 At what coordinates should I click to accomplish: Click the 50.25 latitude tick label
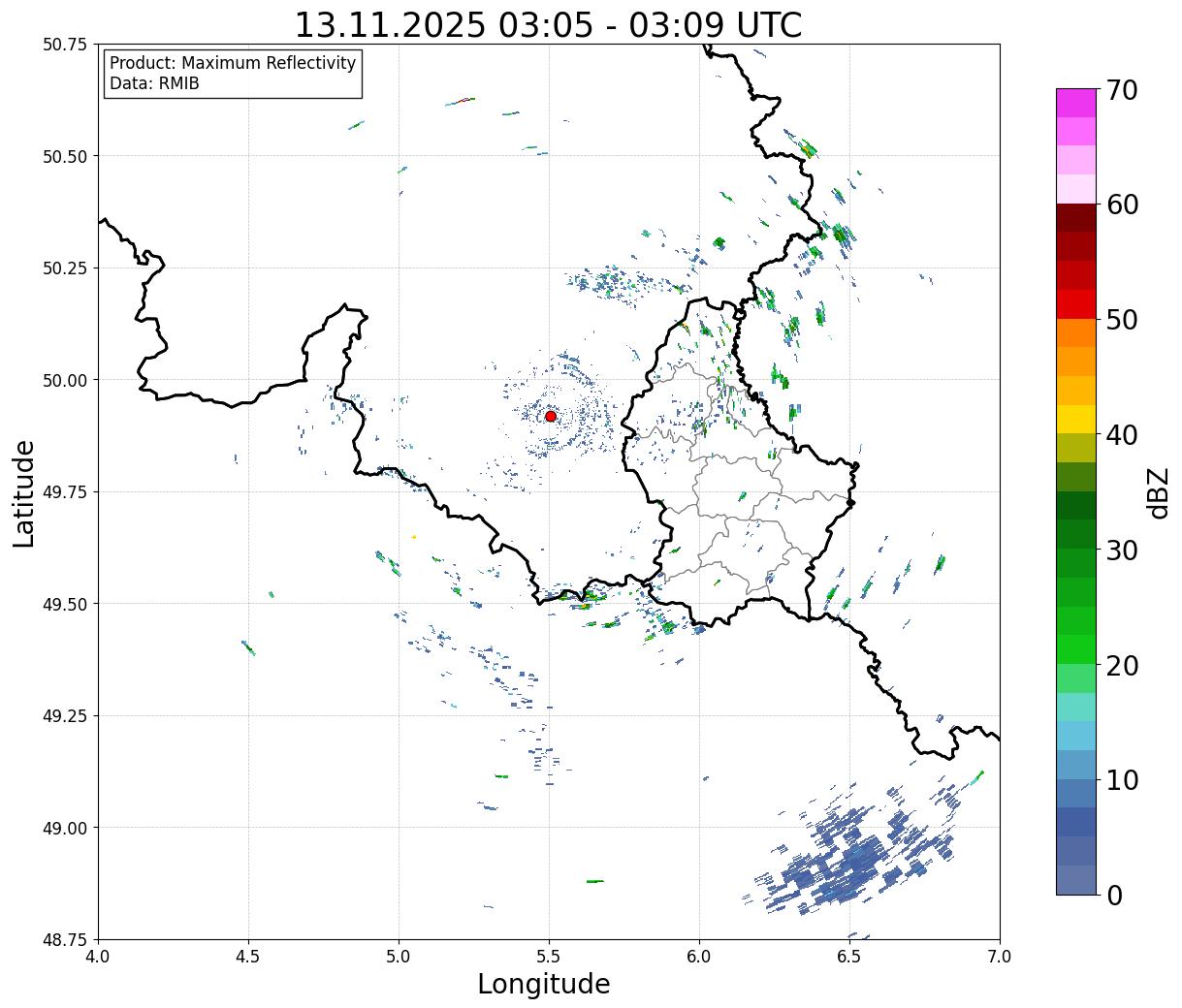[x=65, y=268]
